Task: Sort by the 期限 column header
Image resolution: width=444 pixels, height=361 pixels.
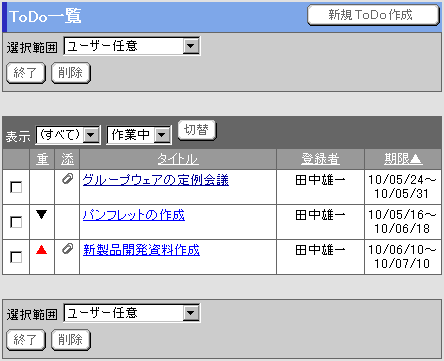Action: [403, 159]
